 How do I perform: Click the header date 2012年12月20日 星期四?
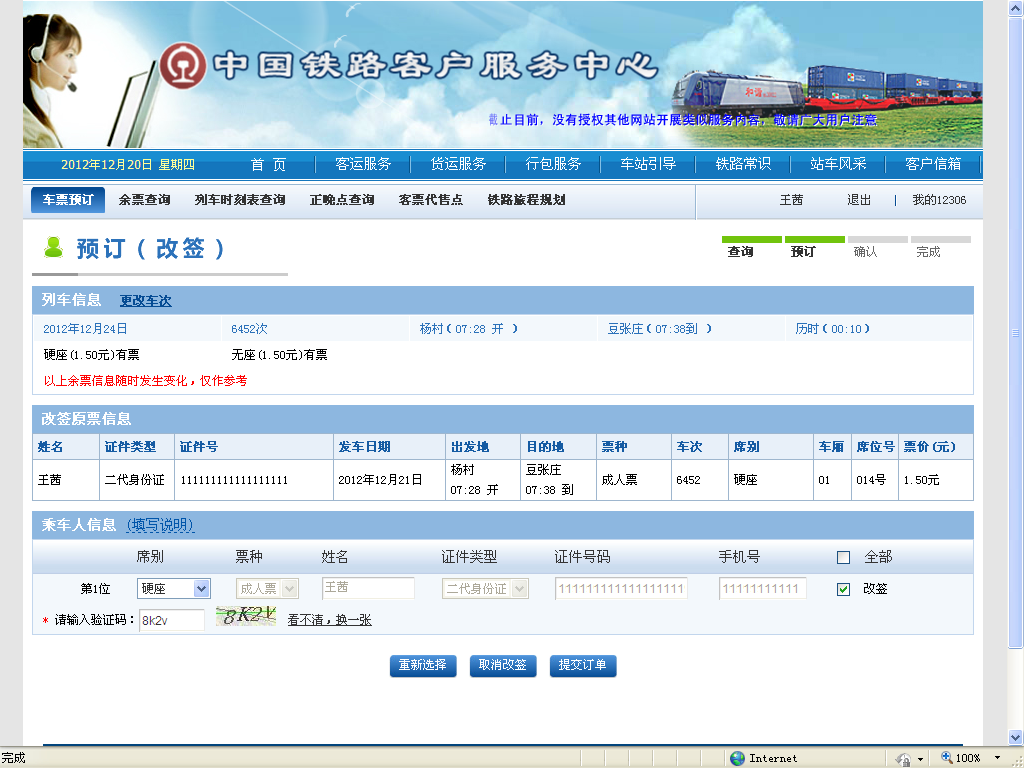(128, 165)
